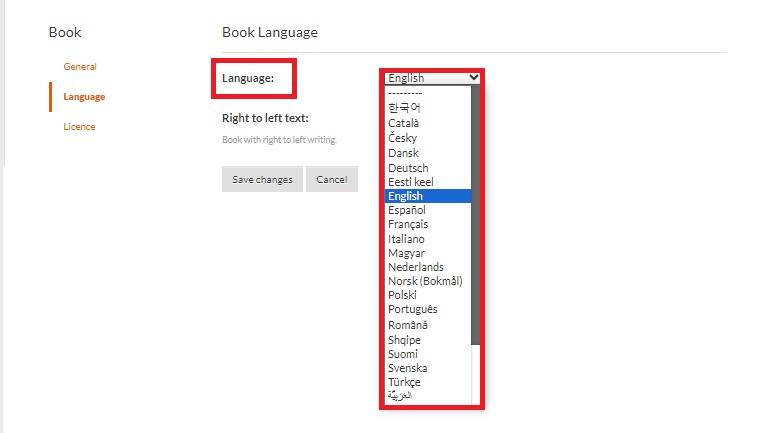This screenshot has width=765, height=433.
Task: Switch to the Licence tab
Action: tap(80, 127)
